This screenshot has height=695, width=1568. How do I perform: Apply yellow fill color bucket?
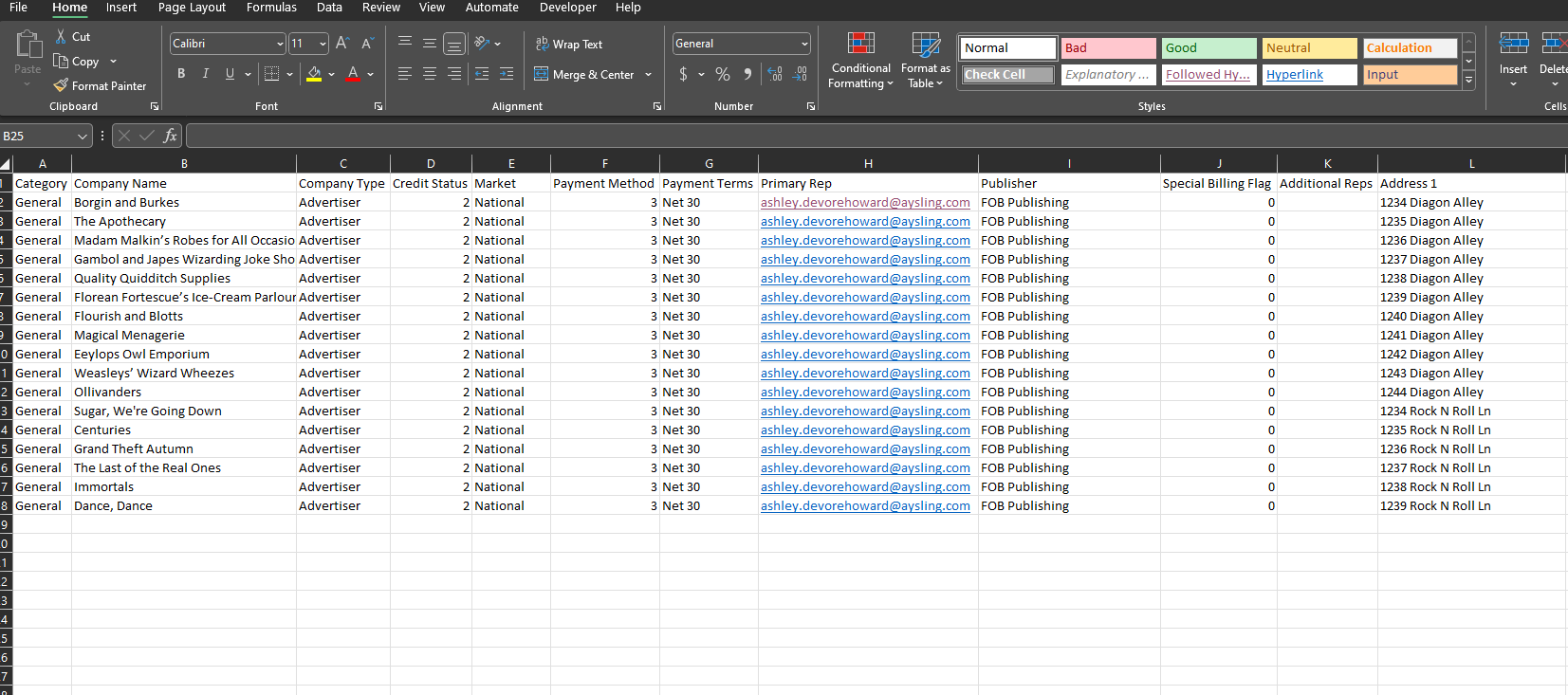click(x=314, y=74)
